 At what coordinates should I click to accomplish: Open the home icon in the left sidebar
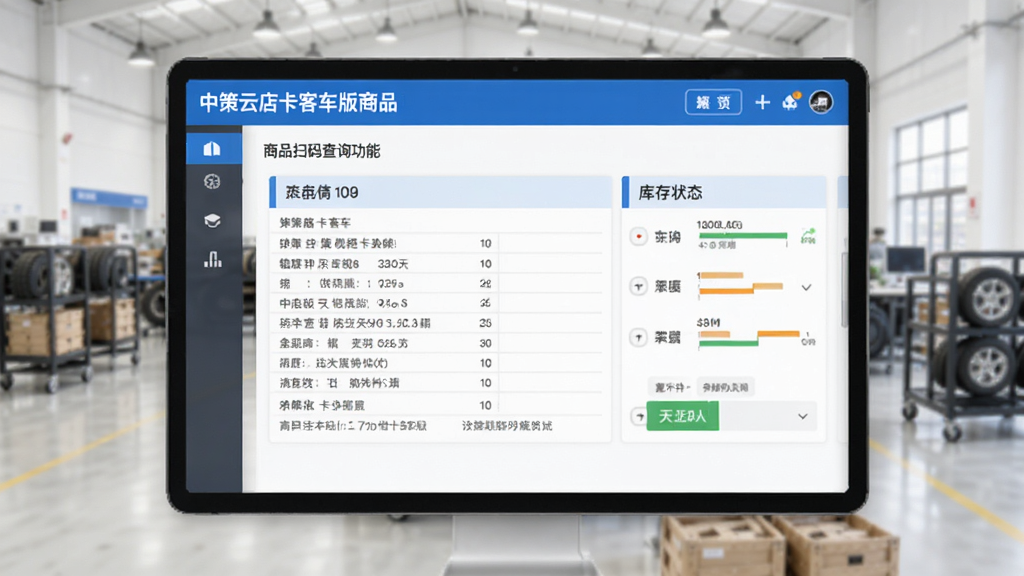212,149
